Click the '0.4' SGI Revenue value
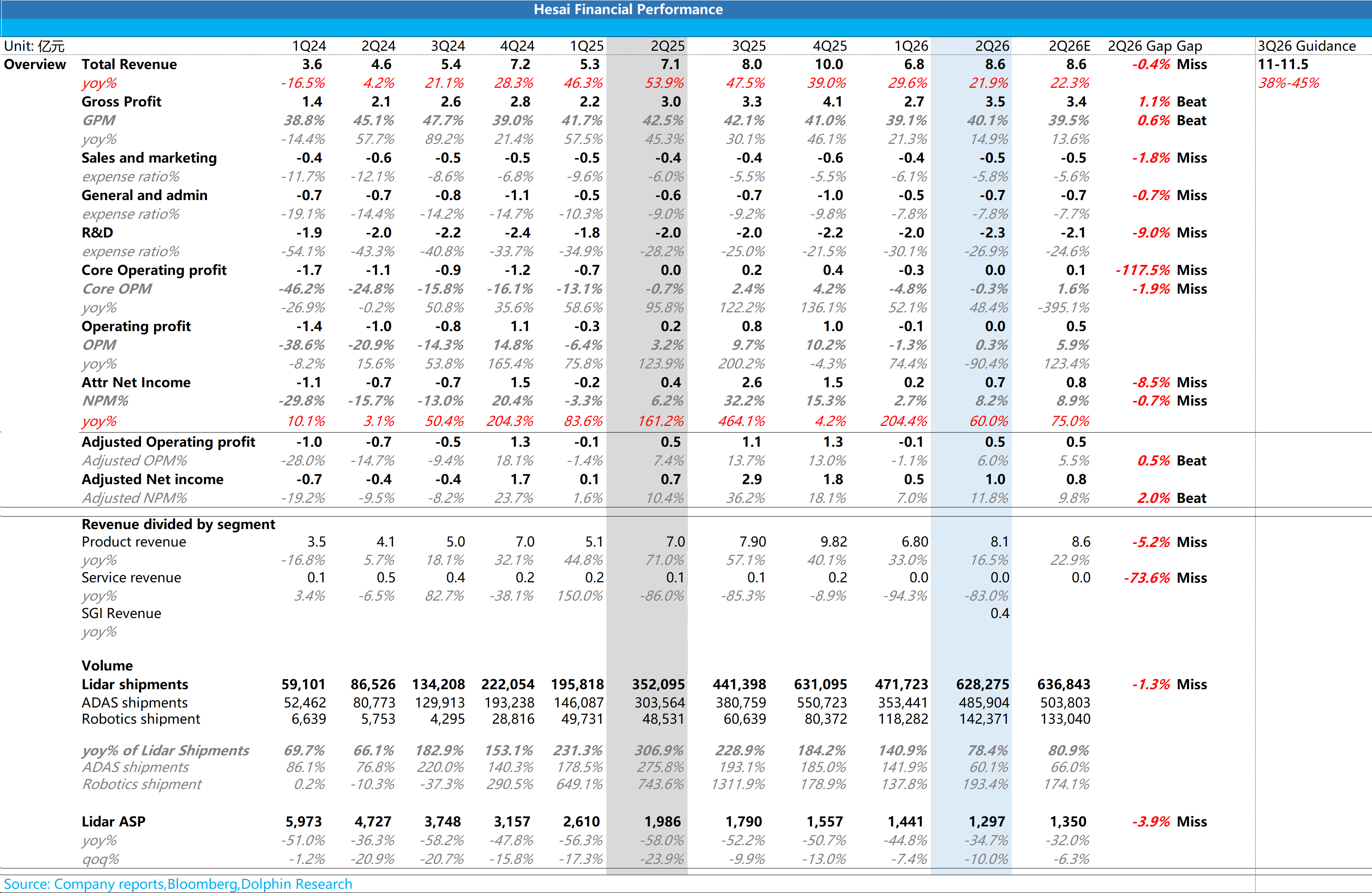 pos(1000,613)
